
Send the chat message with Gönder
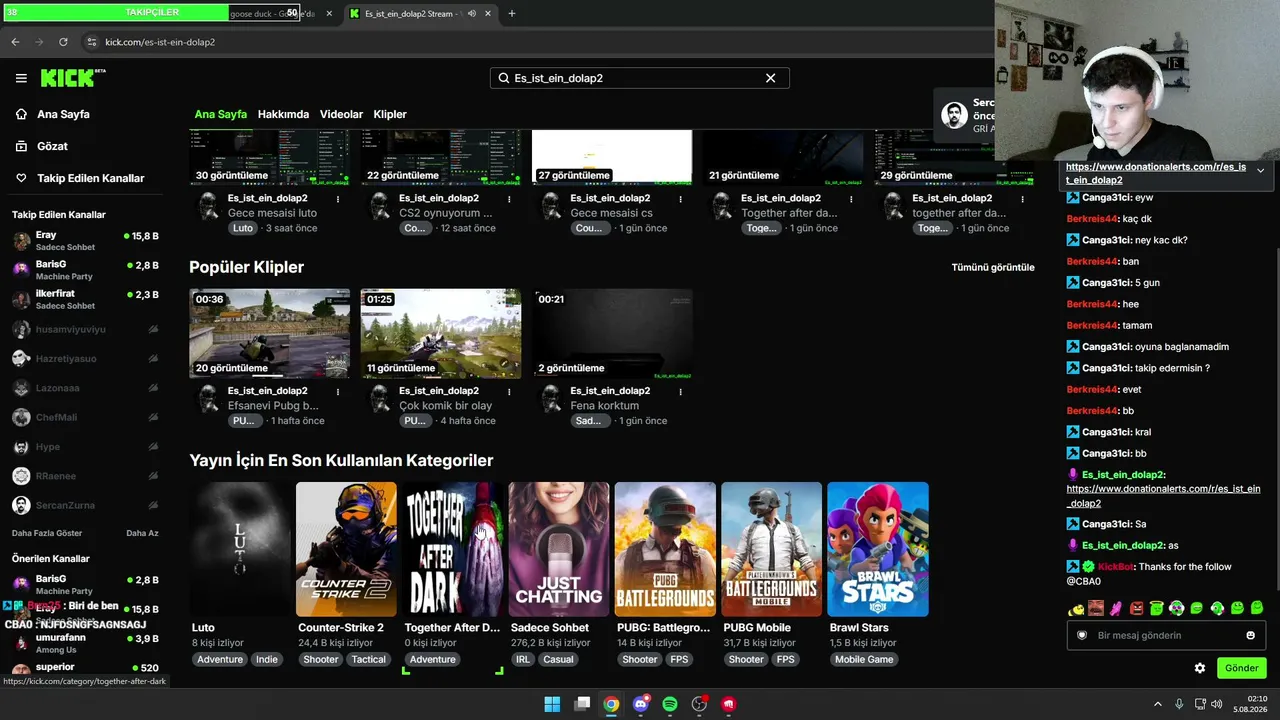click(x=1241, y=668)
